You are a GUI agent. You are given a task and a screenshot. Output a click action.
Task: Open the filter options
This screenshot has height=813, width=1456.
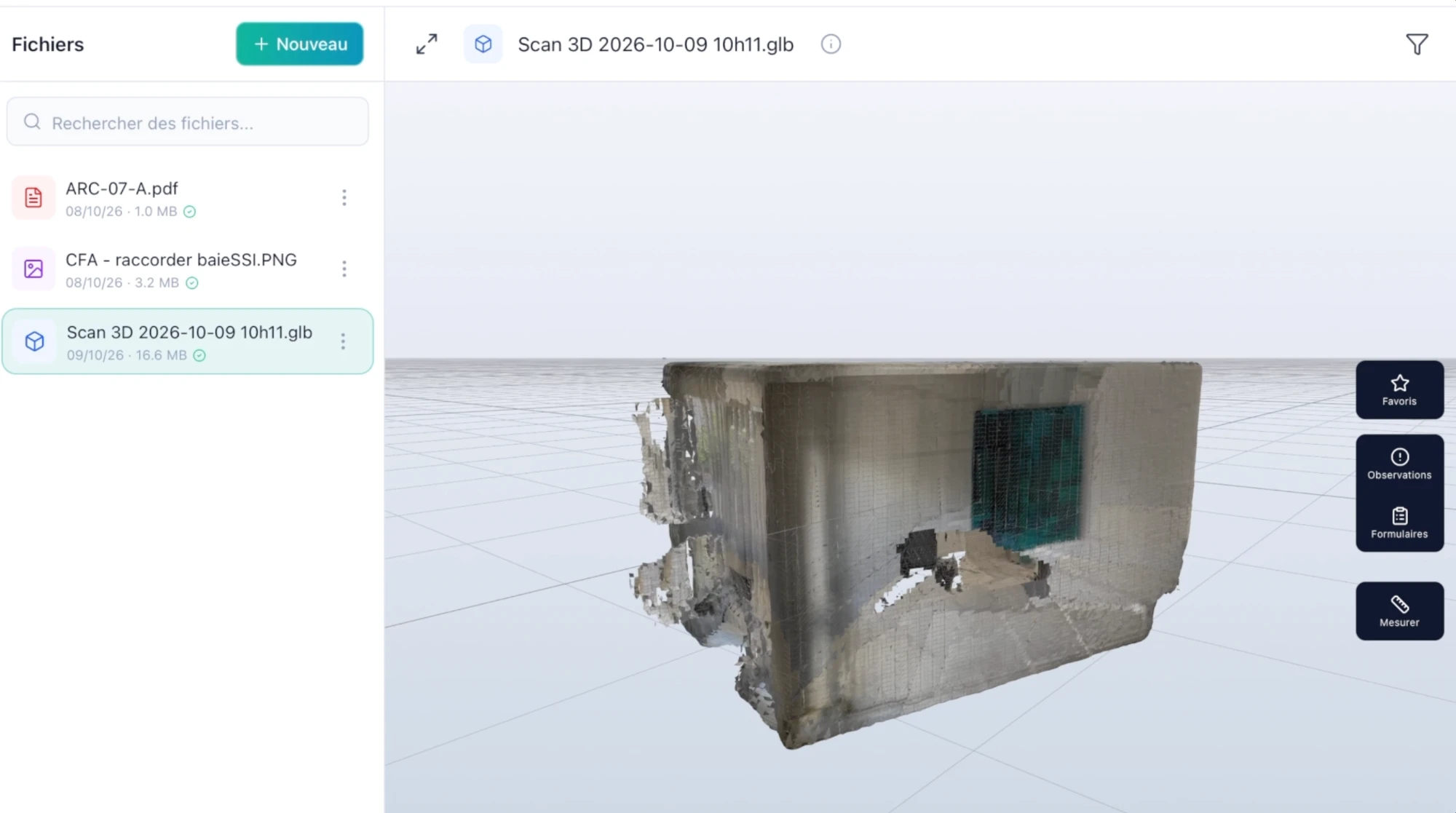tap(1417, 44)
